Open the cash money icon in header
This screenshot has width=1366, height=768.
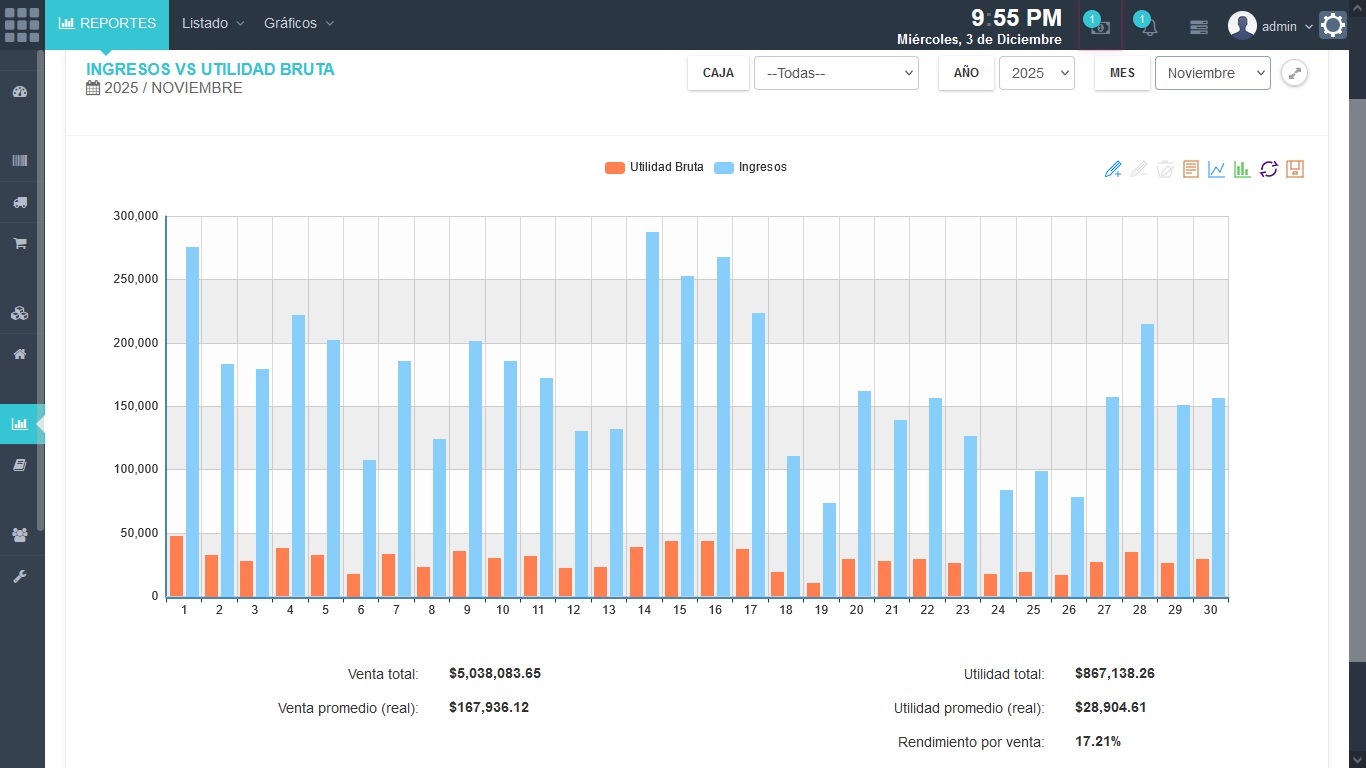(1100, 27)
